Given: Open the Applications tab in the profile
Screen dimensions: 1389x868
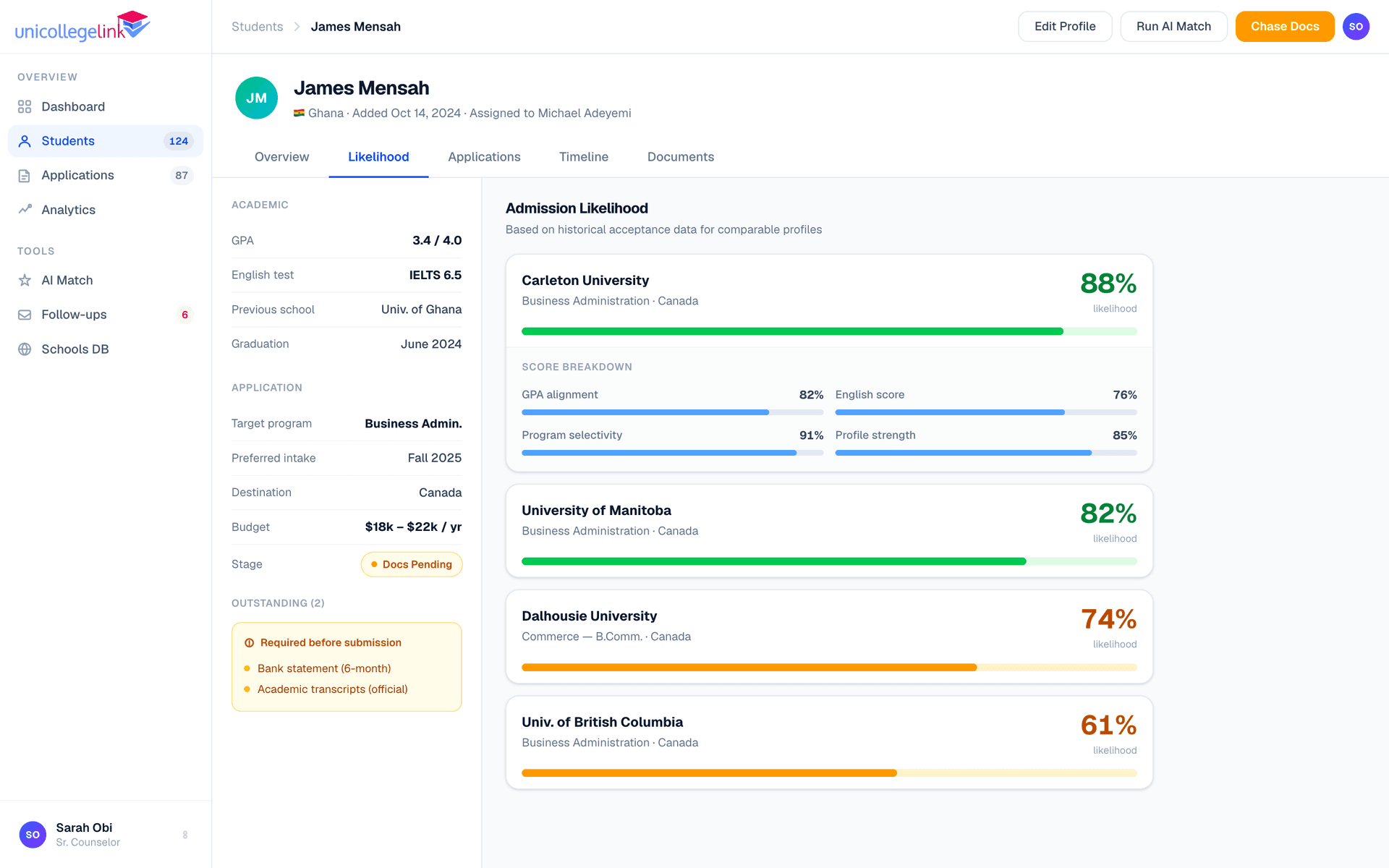Looking at the screenshot, I should pyautogui.click(x=484, y=157).
